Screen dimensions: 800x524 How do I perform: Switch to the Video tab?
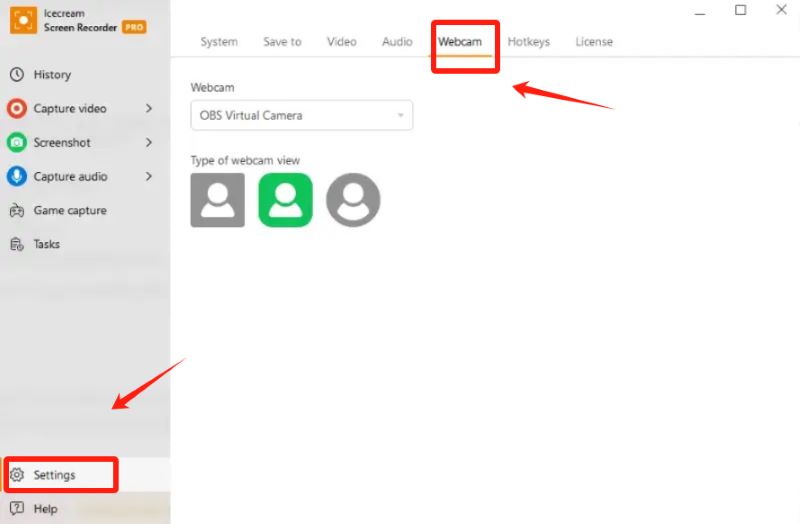[x=341, y=42]
